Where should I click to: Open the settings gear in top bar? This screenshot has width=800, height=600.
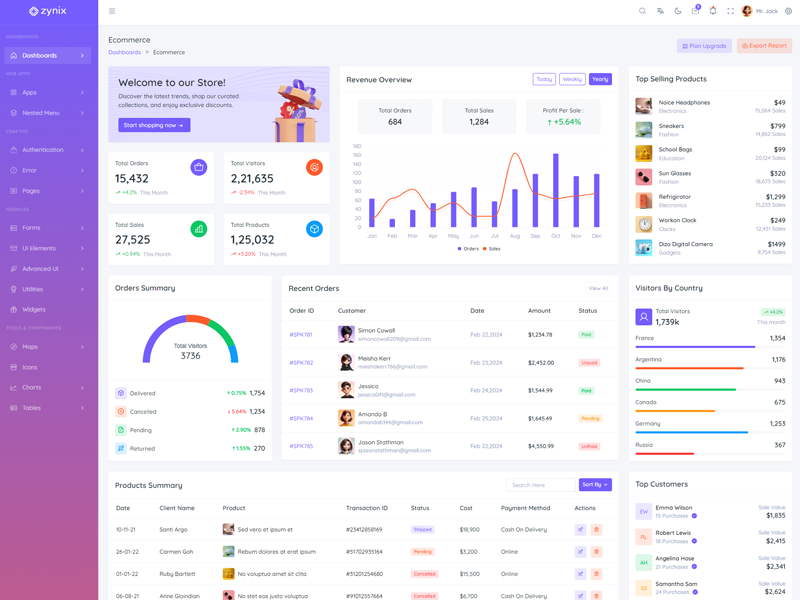[788, 11]
